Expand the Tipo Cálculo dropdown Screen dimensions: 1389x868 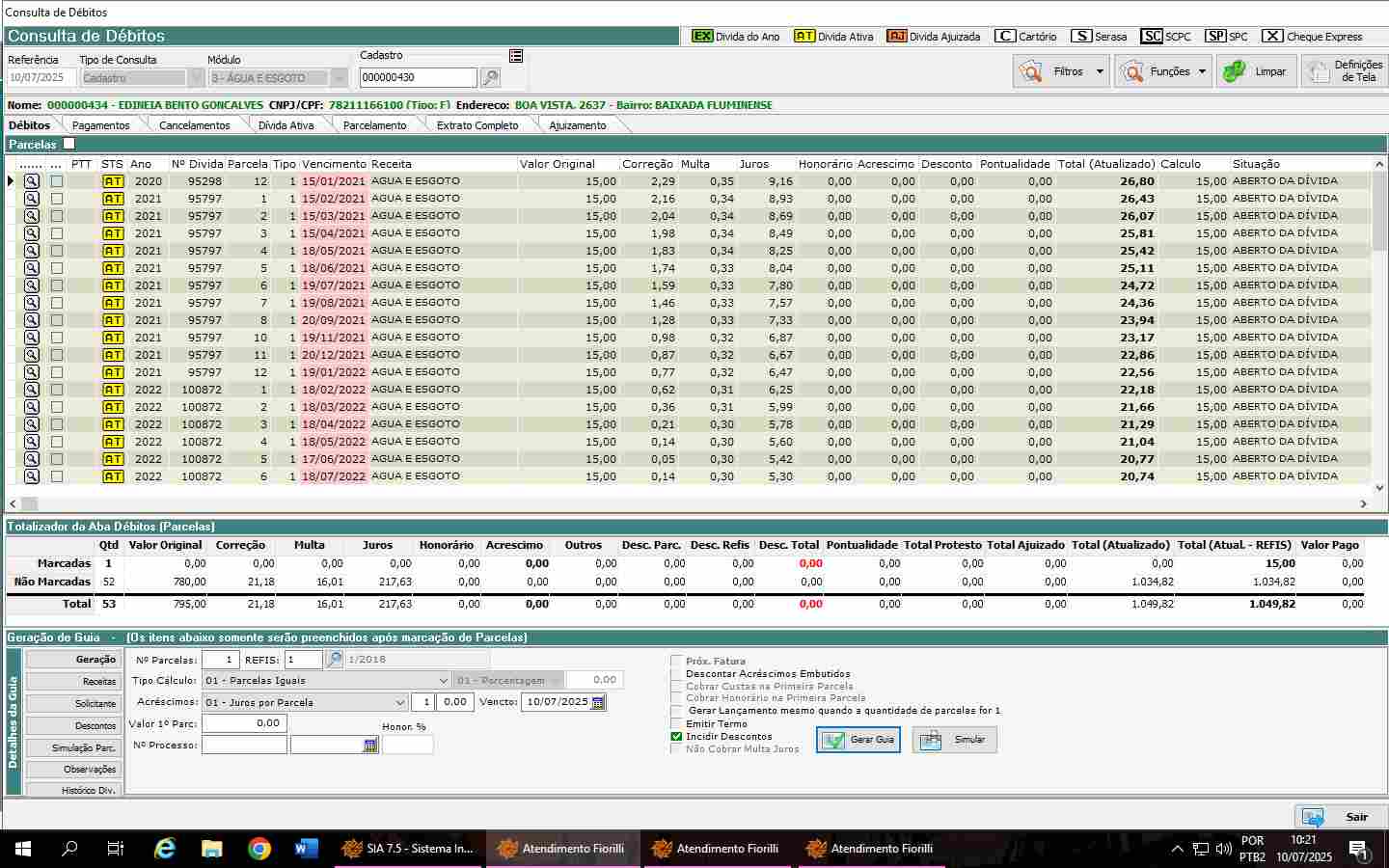coord(443,681)
